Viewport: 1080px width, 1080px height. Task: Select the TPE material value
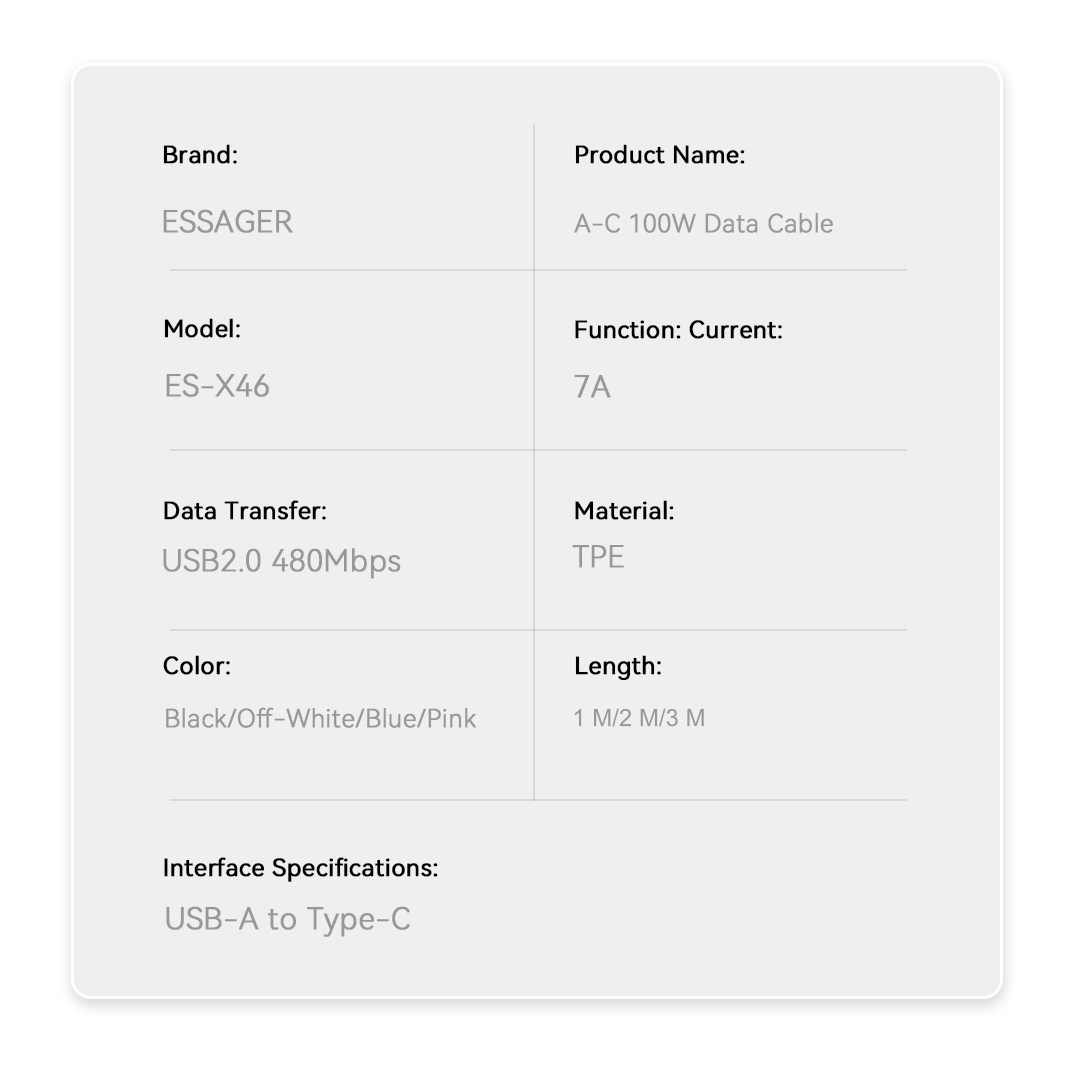598,557
